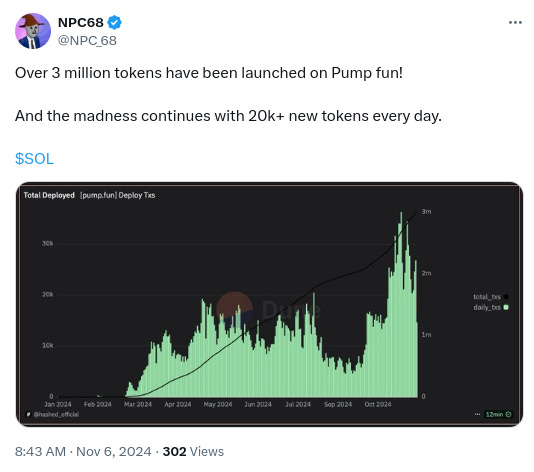This screenshot has width=534, height=472.
Task: Click the Total Deployed chart title
Action: pyautogui.click(x=49, y=195)
